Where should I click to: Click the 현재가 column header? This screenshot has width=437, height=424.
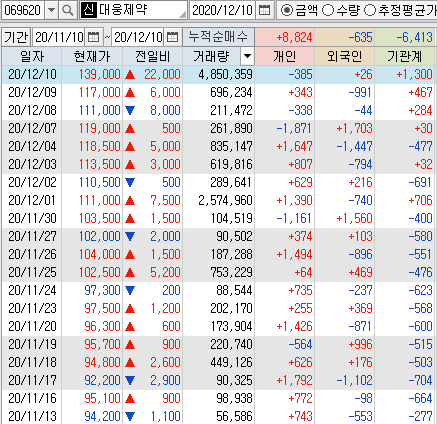(x=92, y=56)
